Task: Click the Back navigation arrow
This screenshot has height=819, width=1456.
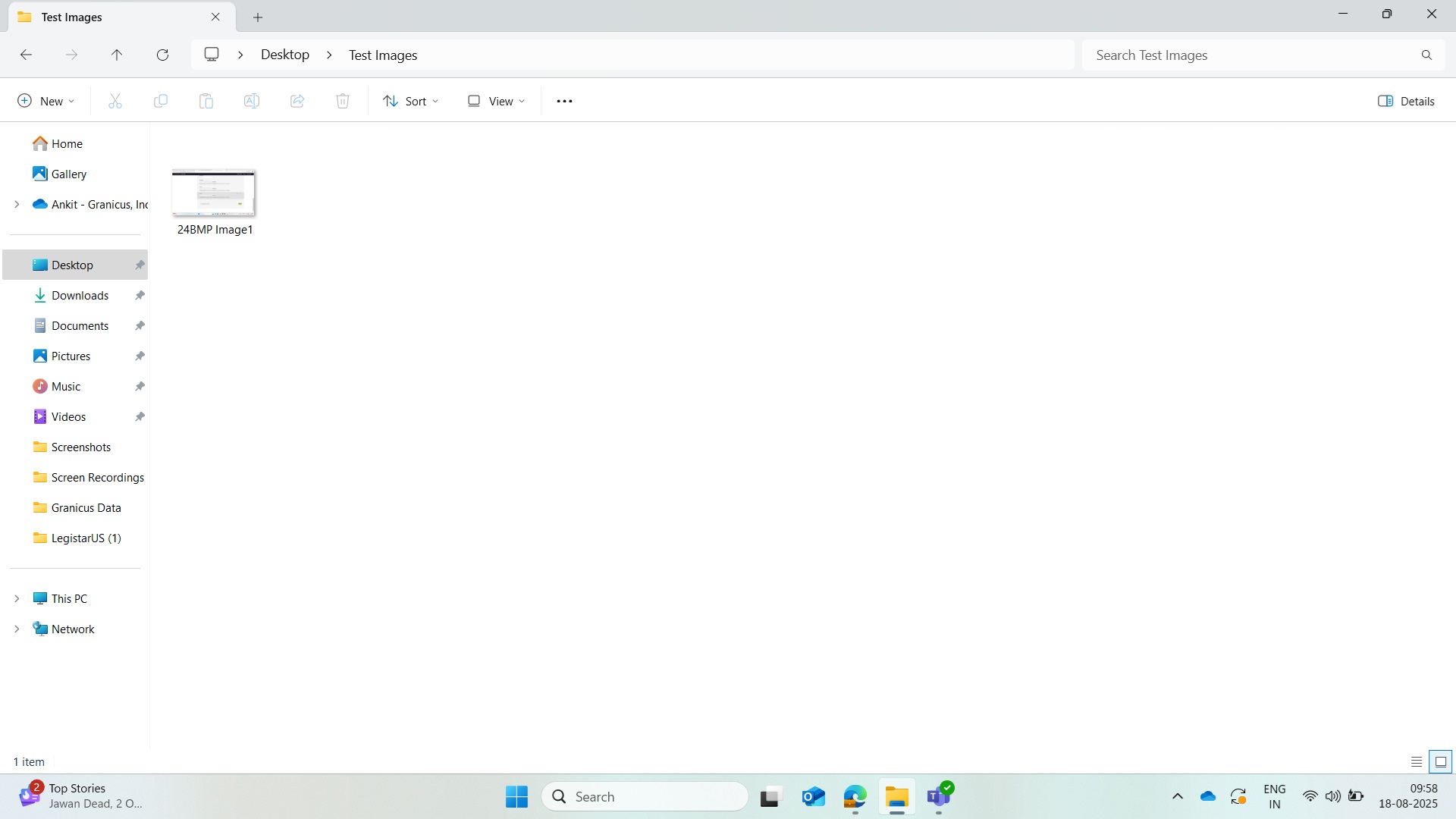Action: click(26, 55)
